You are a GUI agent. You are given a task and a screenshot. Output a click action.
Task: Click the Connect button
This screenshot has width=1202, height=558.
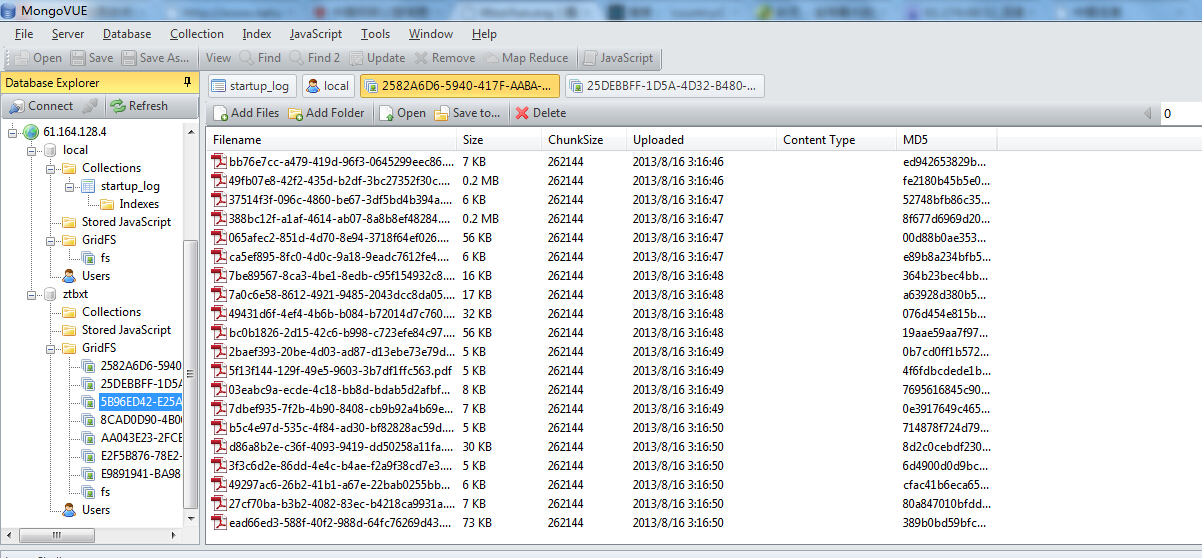tap(41, 106)
